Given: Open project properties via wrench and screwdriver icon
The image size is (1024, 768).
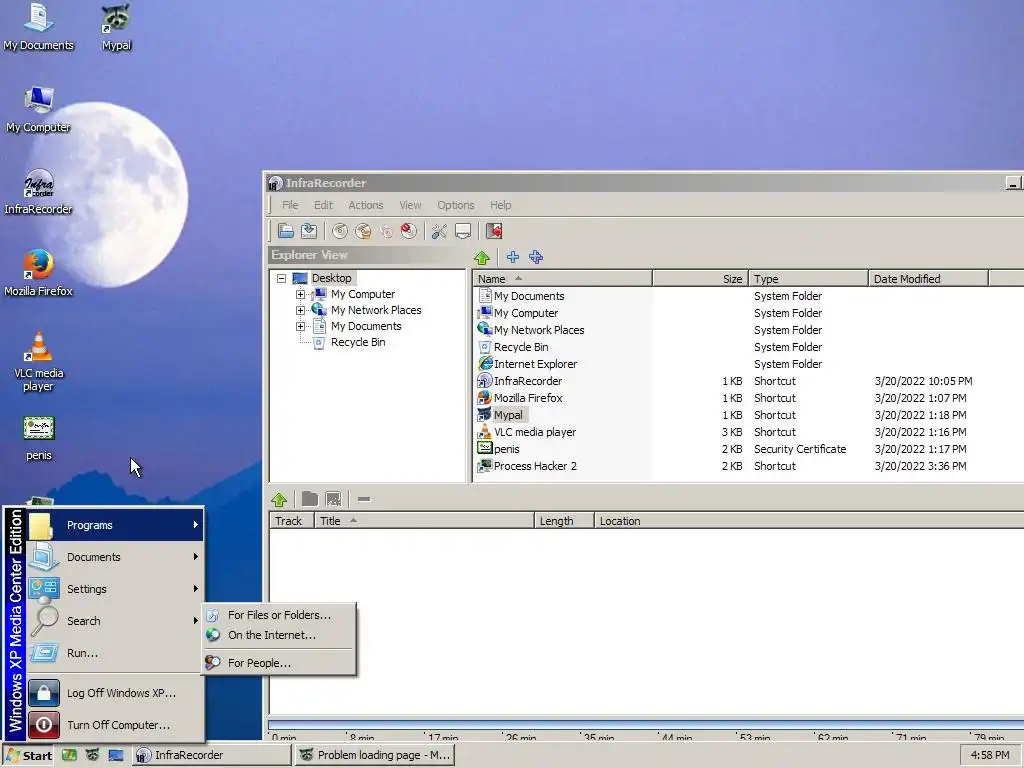Looking at the screenshot, I should pyautogui.click(x=439, y=231).
